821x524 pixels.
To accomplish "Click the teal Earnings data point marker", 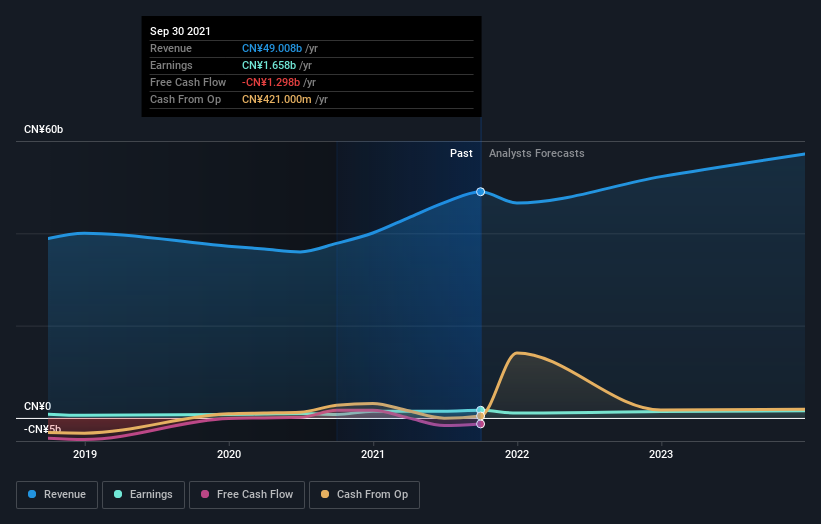I will tap(480, 410).
